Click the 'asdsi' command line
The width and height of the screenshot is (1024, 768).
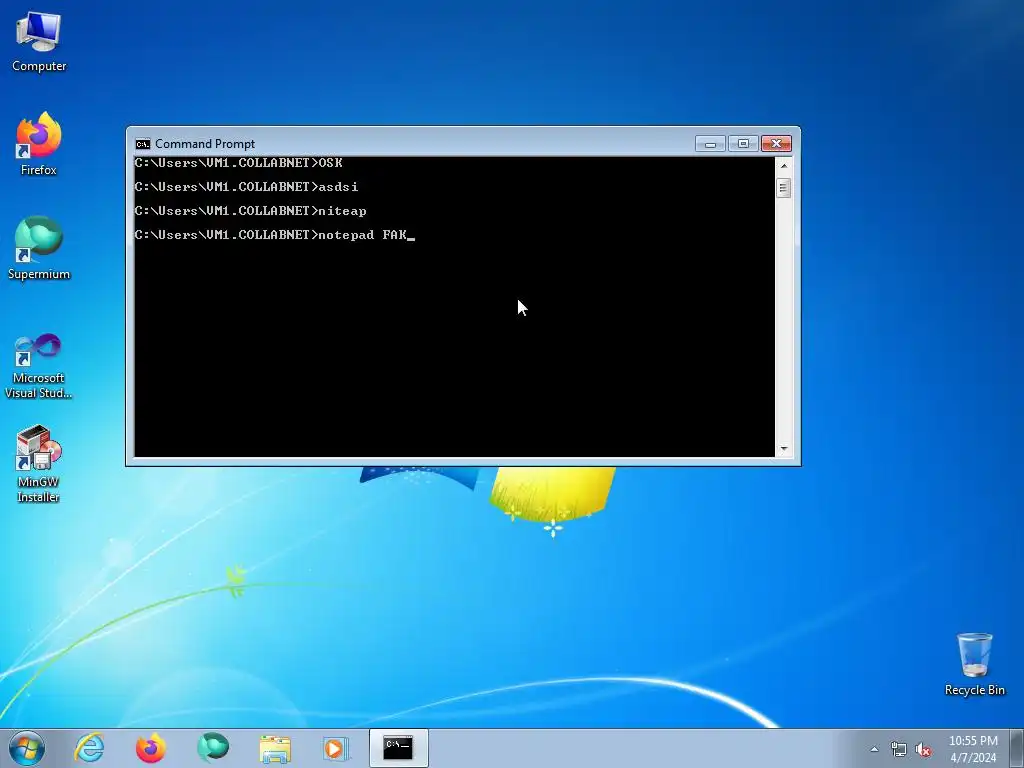246,187
